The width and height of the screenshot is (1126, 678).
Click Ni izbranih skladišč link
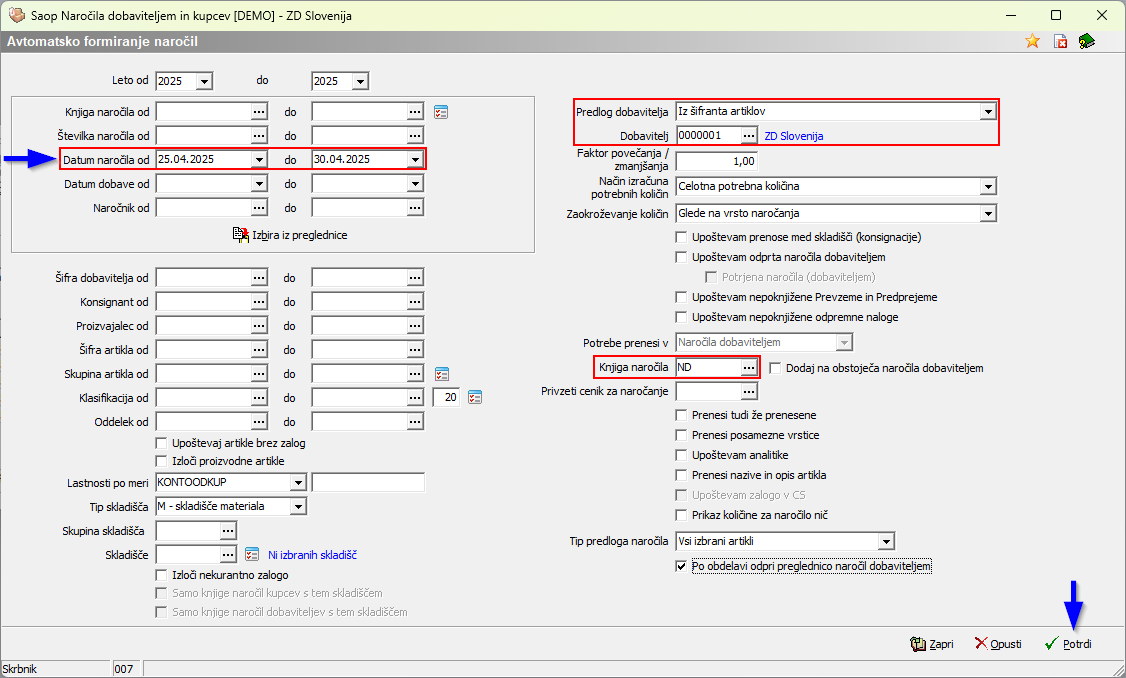(312, 554)
